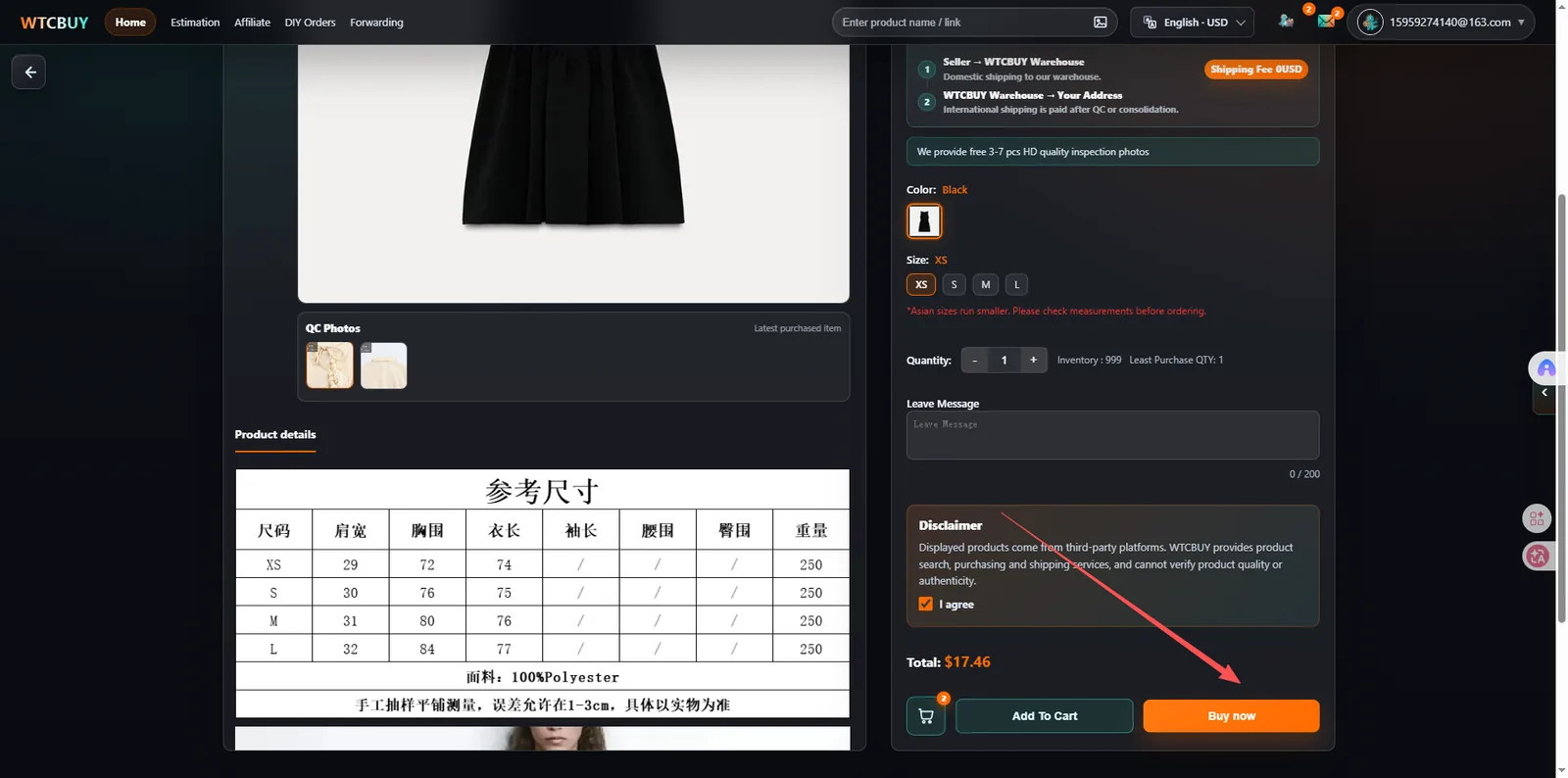This screenshot has width=1568, height=778.
Task: Click the 'Total: $17.46' price text
Action: 949,662
